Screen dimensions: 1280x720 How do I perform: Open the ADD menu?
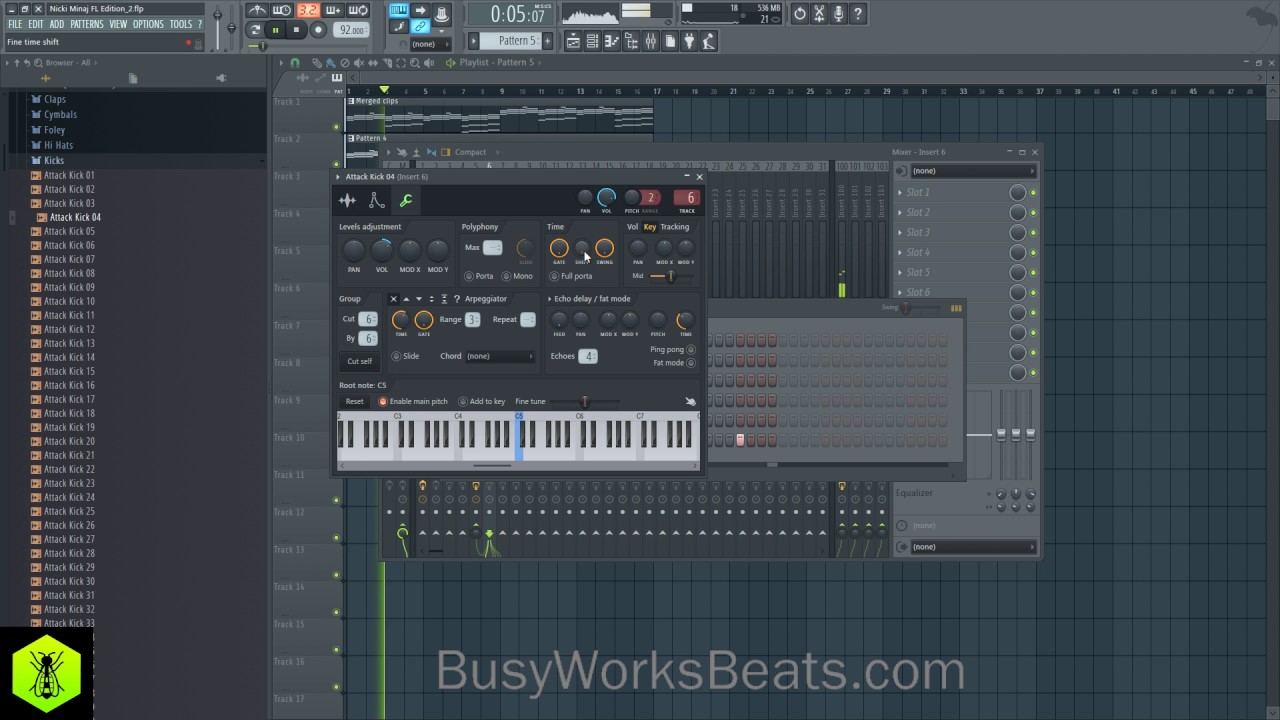[x=57, y=24]
